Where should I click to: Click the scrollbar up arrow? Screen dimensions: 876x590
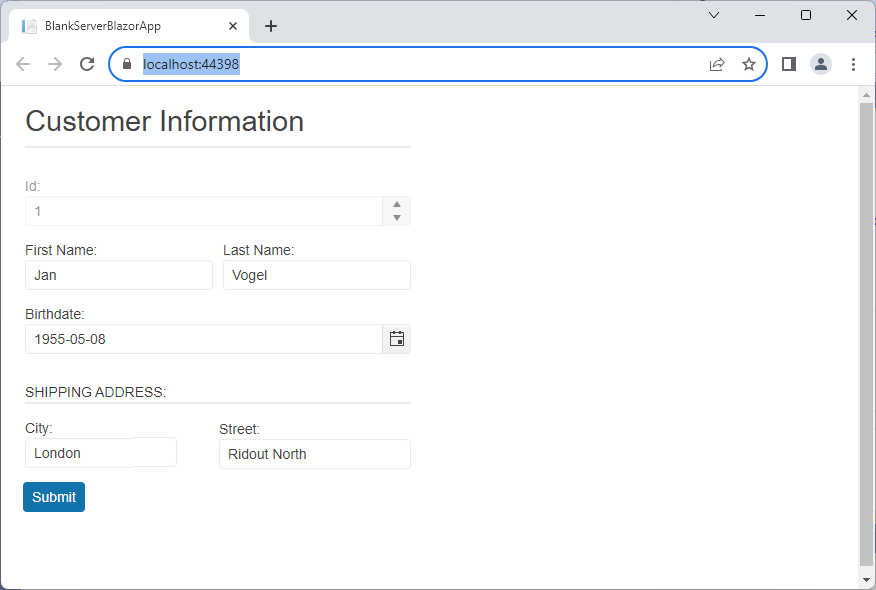tap(867, 96)
